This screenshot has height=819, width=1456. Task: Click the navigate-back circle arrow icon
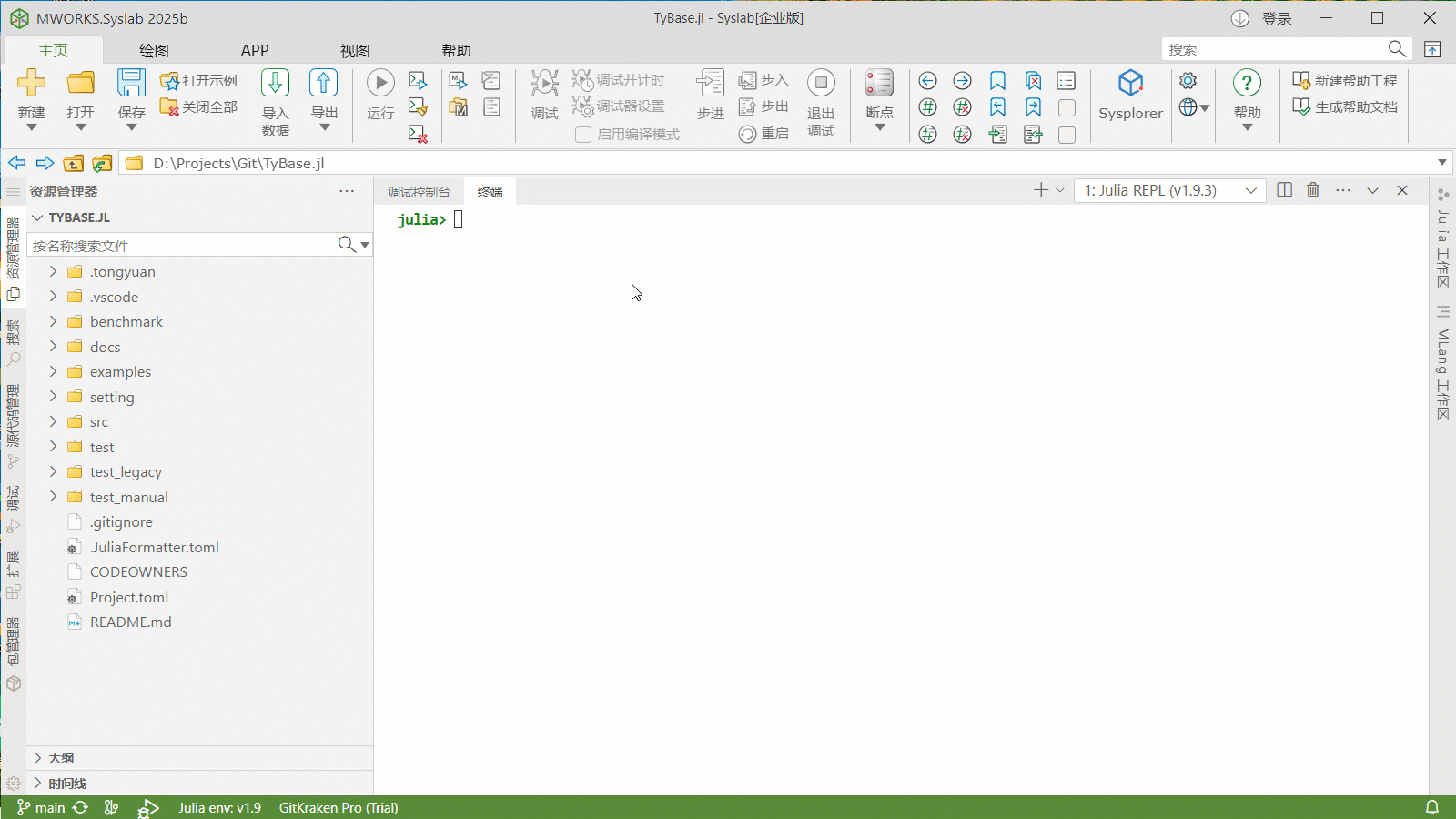927,81
